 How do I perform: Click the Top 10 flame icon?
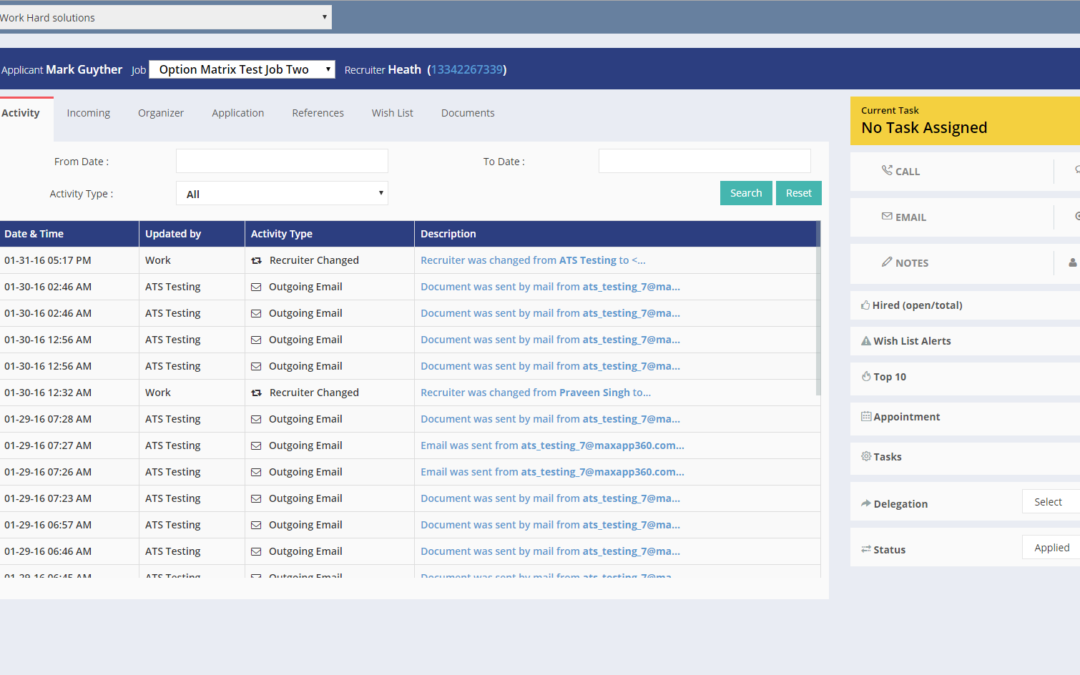[866, 377]
